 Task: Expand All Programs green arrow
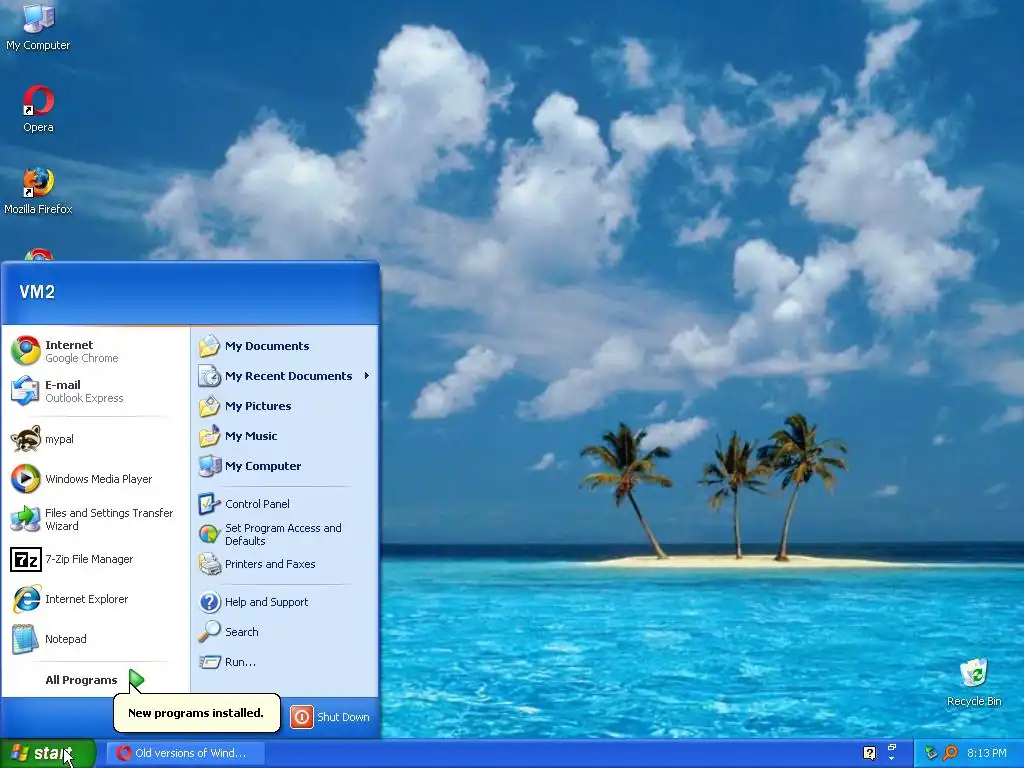coord(136,680)
